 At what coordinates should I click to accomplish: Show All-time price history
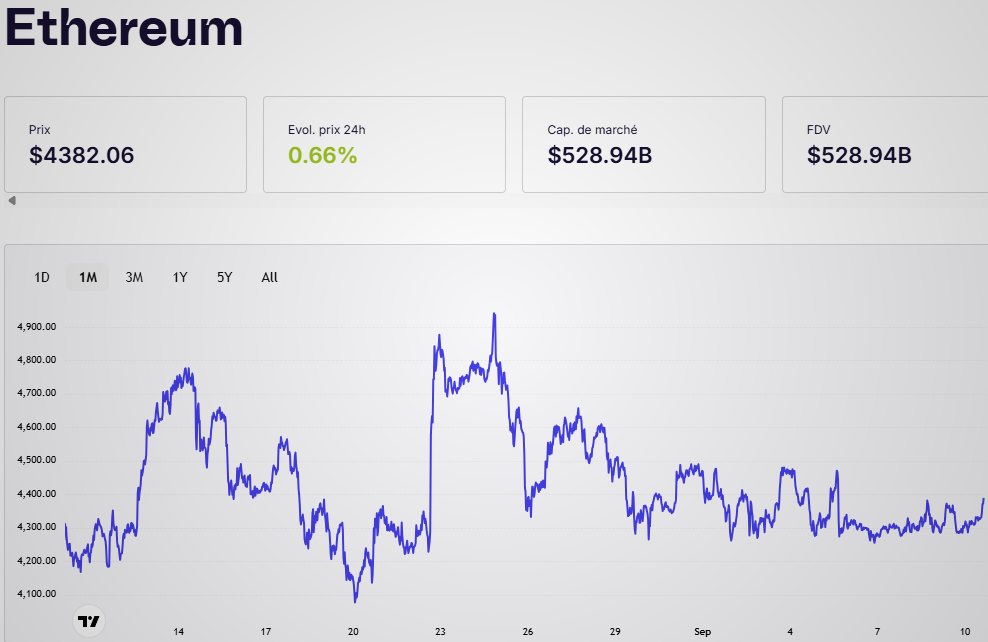[x=270, y=277]
